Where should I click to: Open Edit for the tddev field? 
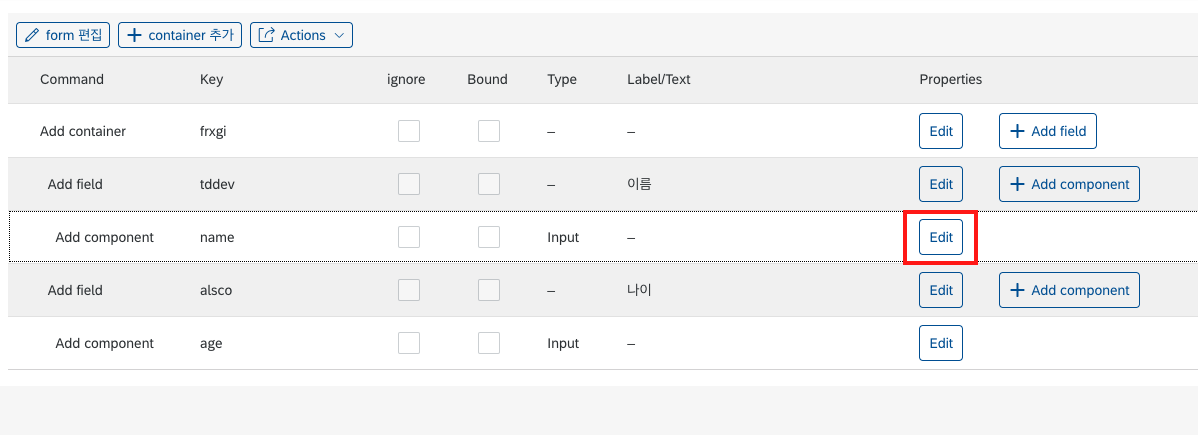[x=941, y=184]
